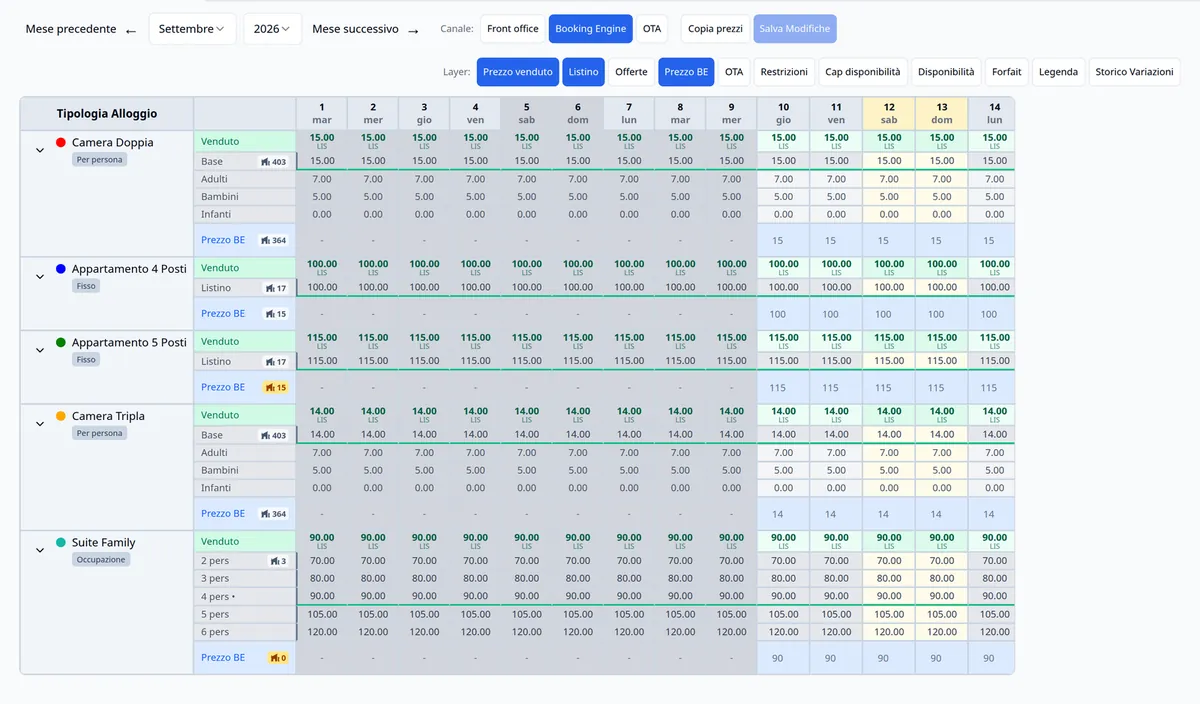This screenshot has height=704, width=1200.
Task: Click the Venduto label in Suite Family
Action: coord(220,542)
